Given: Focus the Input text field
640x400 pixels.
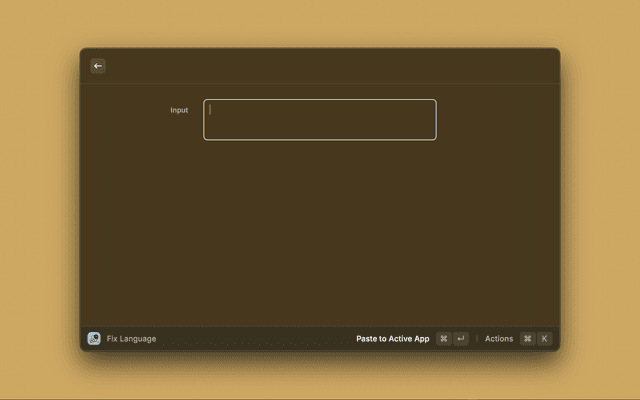Looking at the screenshot, I should click(320, 120).
